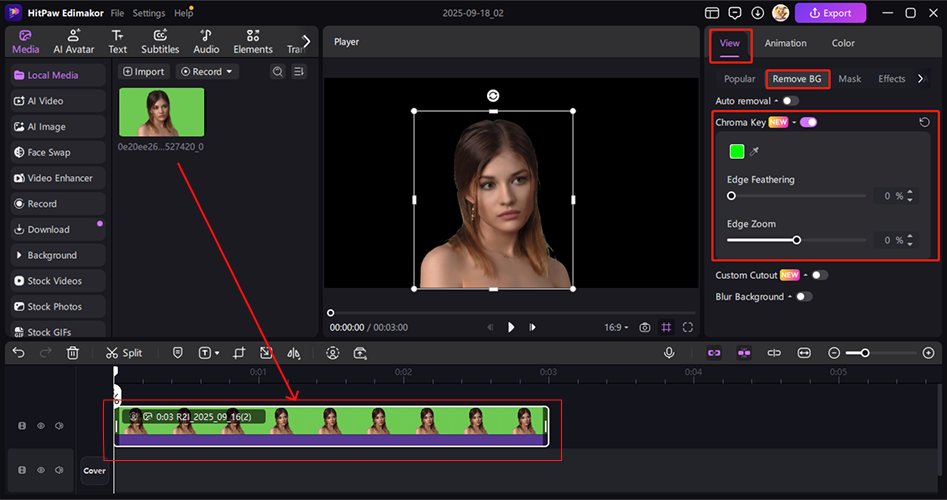Switch to the Animation tab
This screenshot has height=500, width=947.
pos(785,43)
